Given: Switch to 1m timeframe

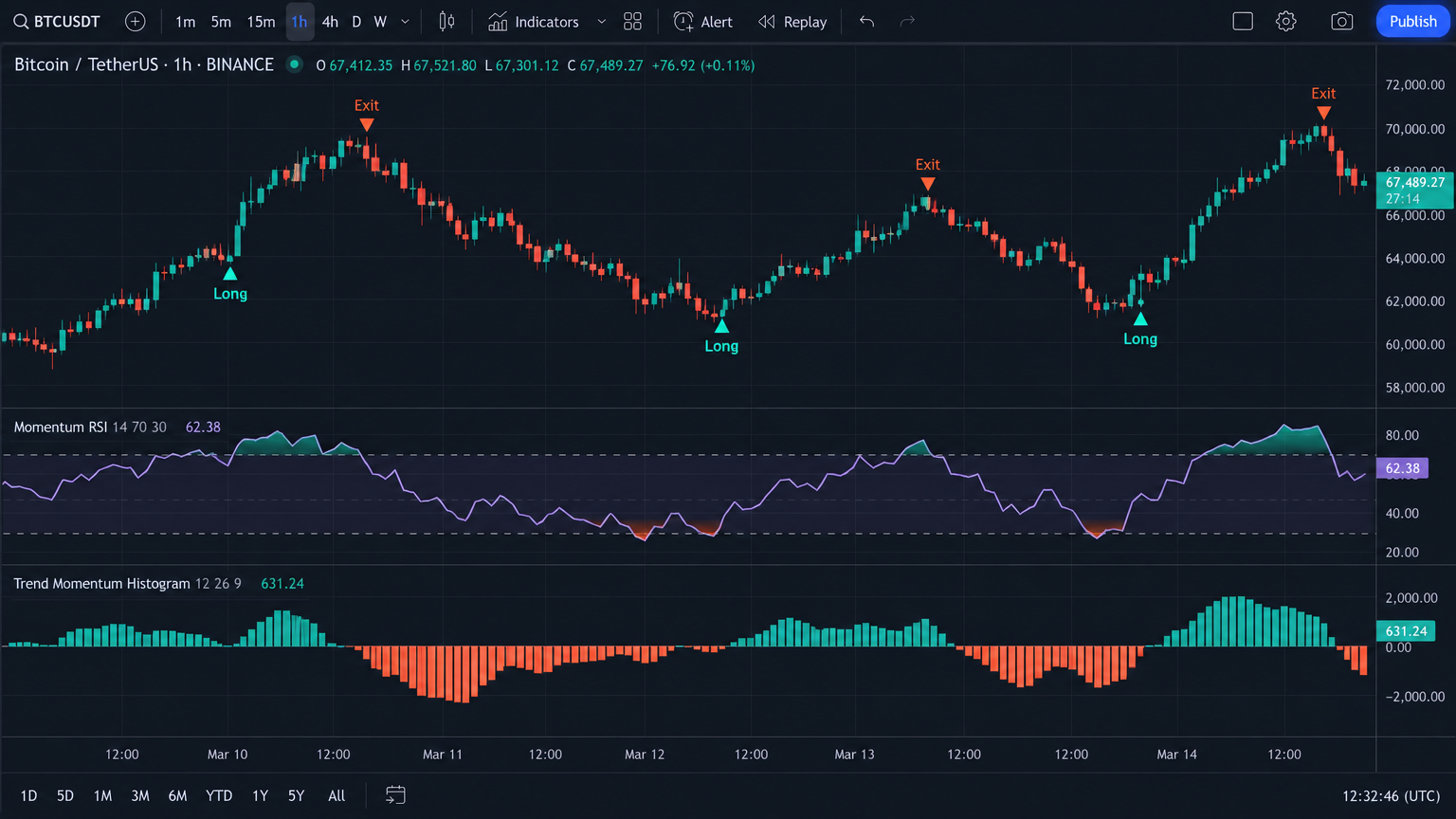Looking at the screenshot, I should pos(186,21).
